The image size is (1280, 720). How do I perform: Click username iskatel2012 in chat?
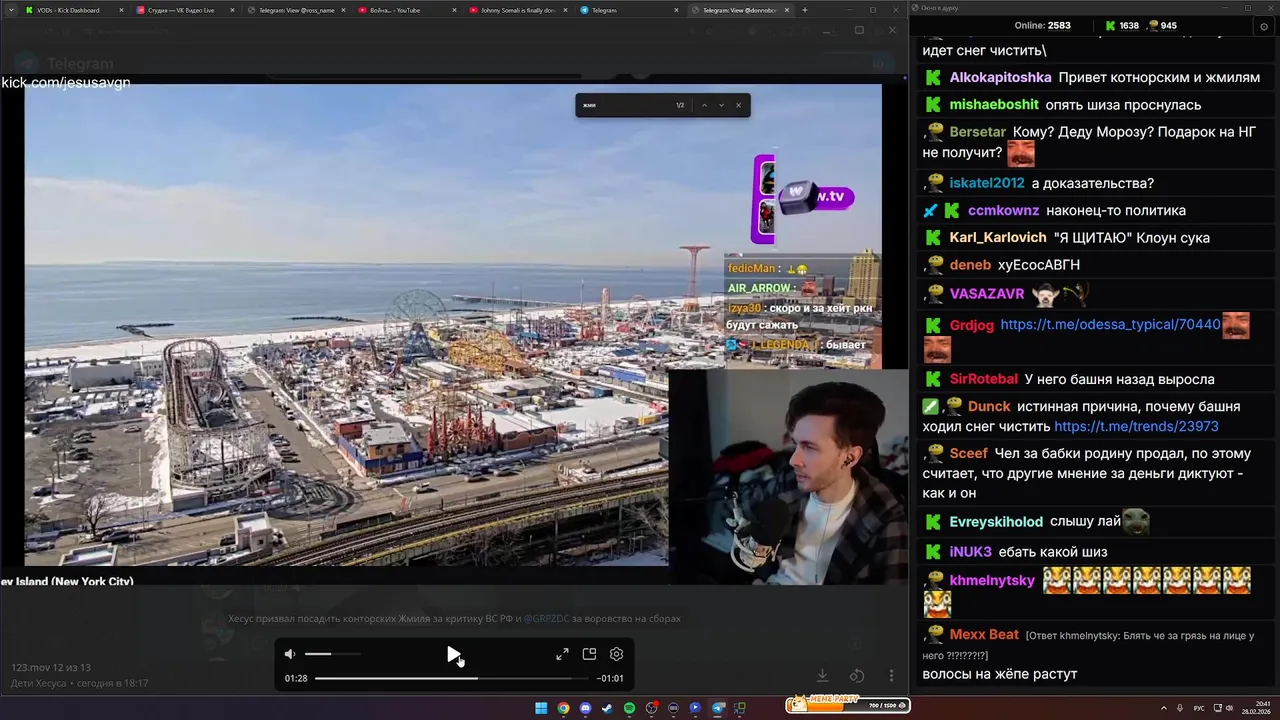tap(987, 183)
